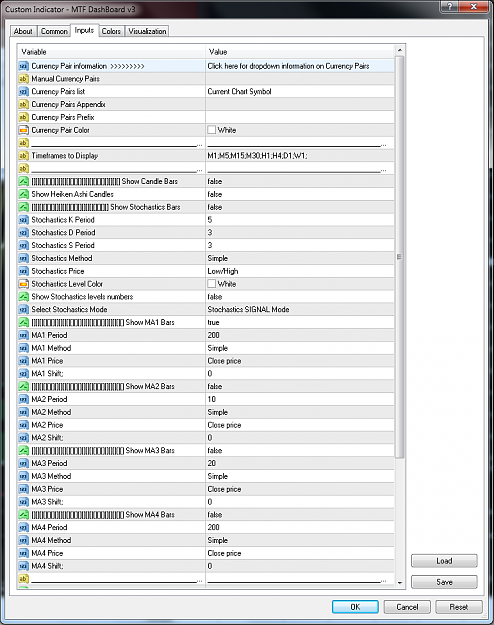The image size is (494, 625).
Task: Click the scrollbar down arrow
Action: click(x=400, y=582)
